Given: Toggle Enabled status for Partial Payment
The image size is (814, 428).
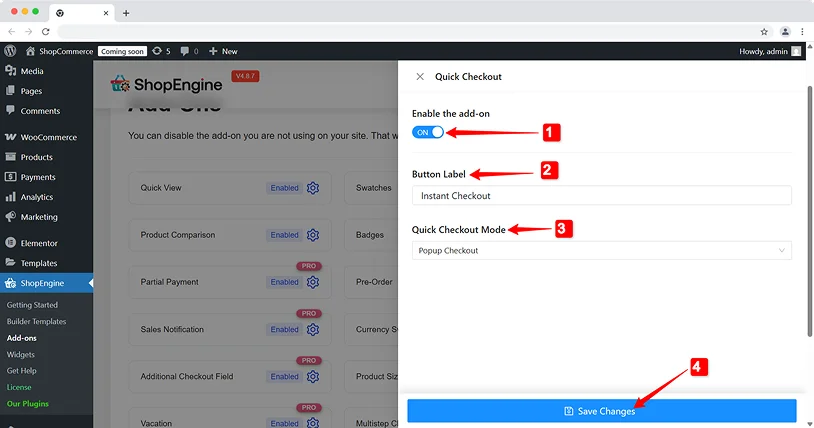Looking at the screenshot, I should pyautogui.click(x=284, y=282).
